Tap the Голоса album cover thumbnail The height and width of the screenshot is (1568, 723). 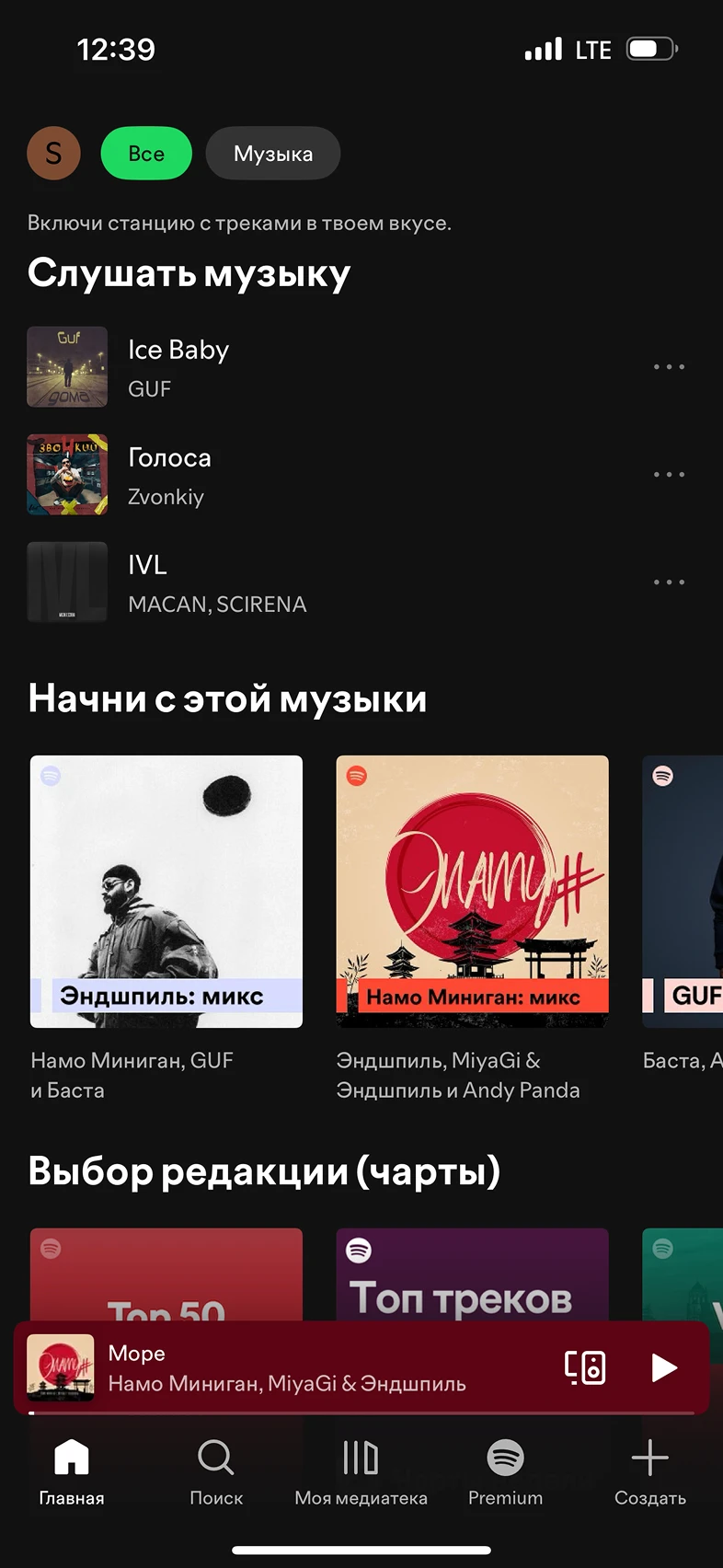coord(67,474)
